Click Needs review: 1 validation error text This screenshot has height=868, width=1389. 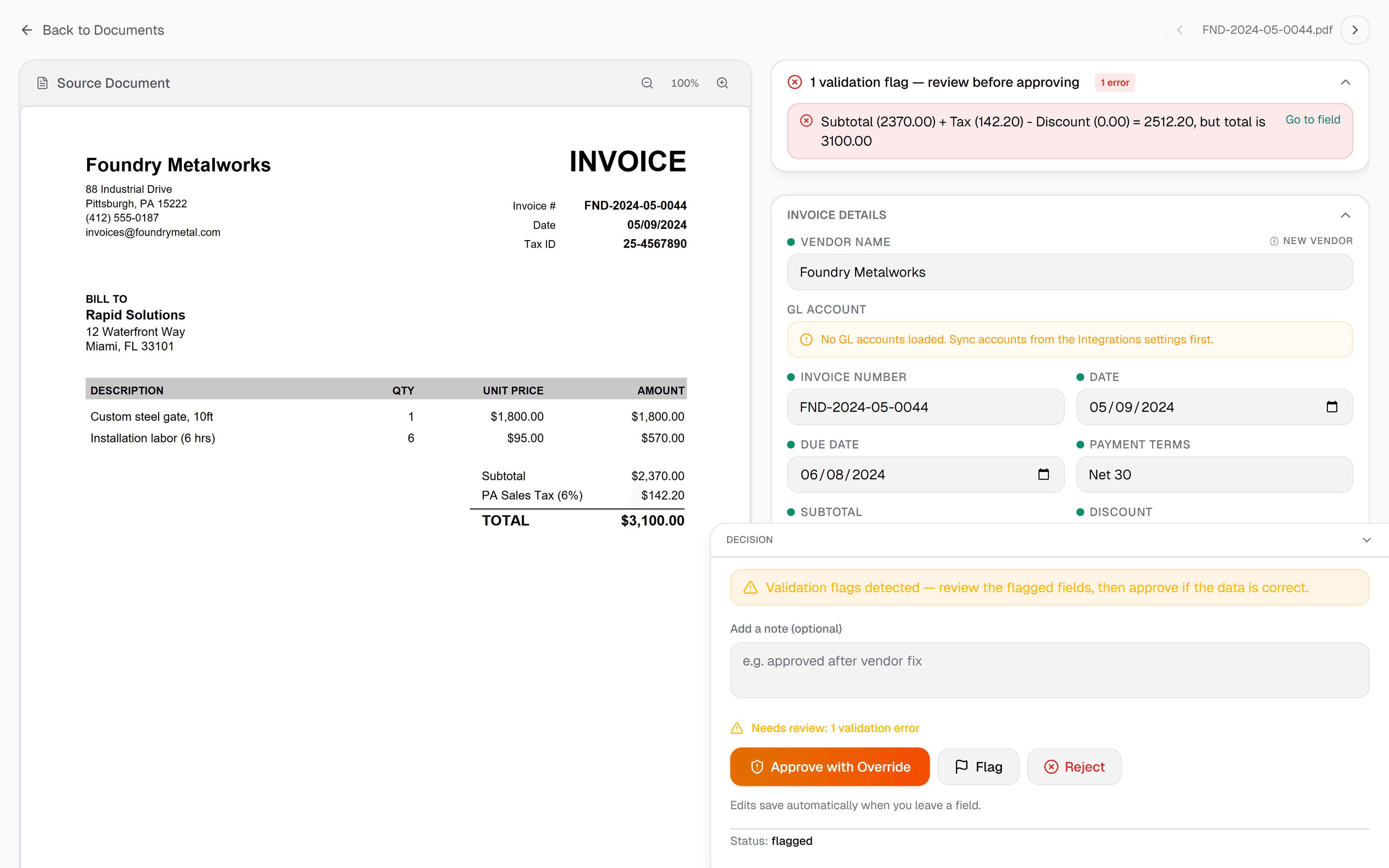tap(835, 728)
